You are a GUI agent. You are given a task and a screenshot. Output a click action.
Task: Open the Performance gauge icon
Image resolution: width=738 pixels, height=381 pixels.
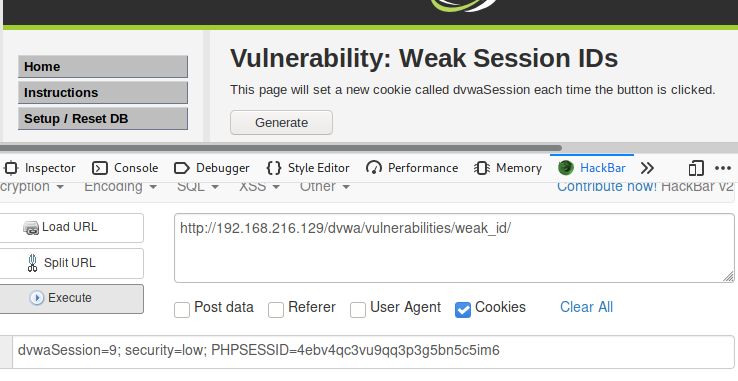click(374, 168)
